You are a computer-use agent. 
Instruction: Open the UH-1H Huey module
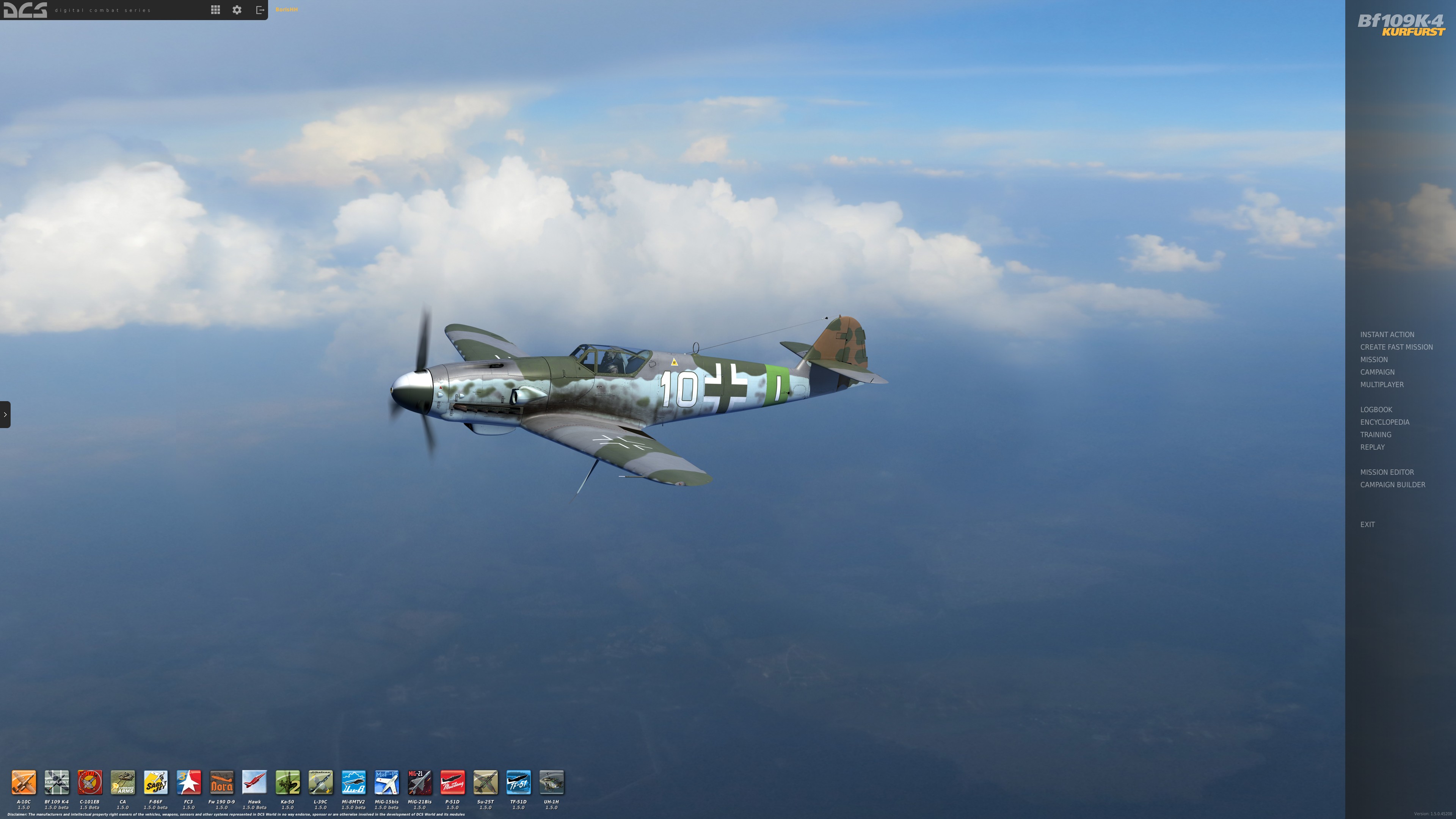(x=551, y=782)
